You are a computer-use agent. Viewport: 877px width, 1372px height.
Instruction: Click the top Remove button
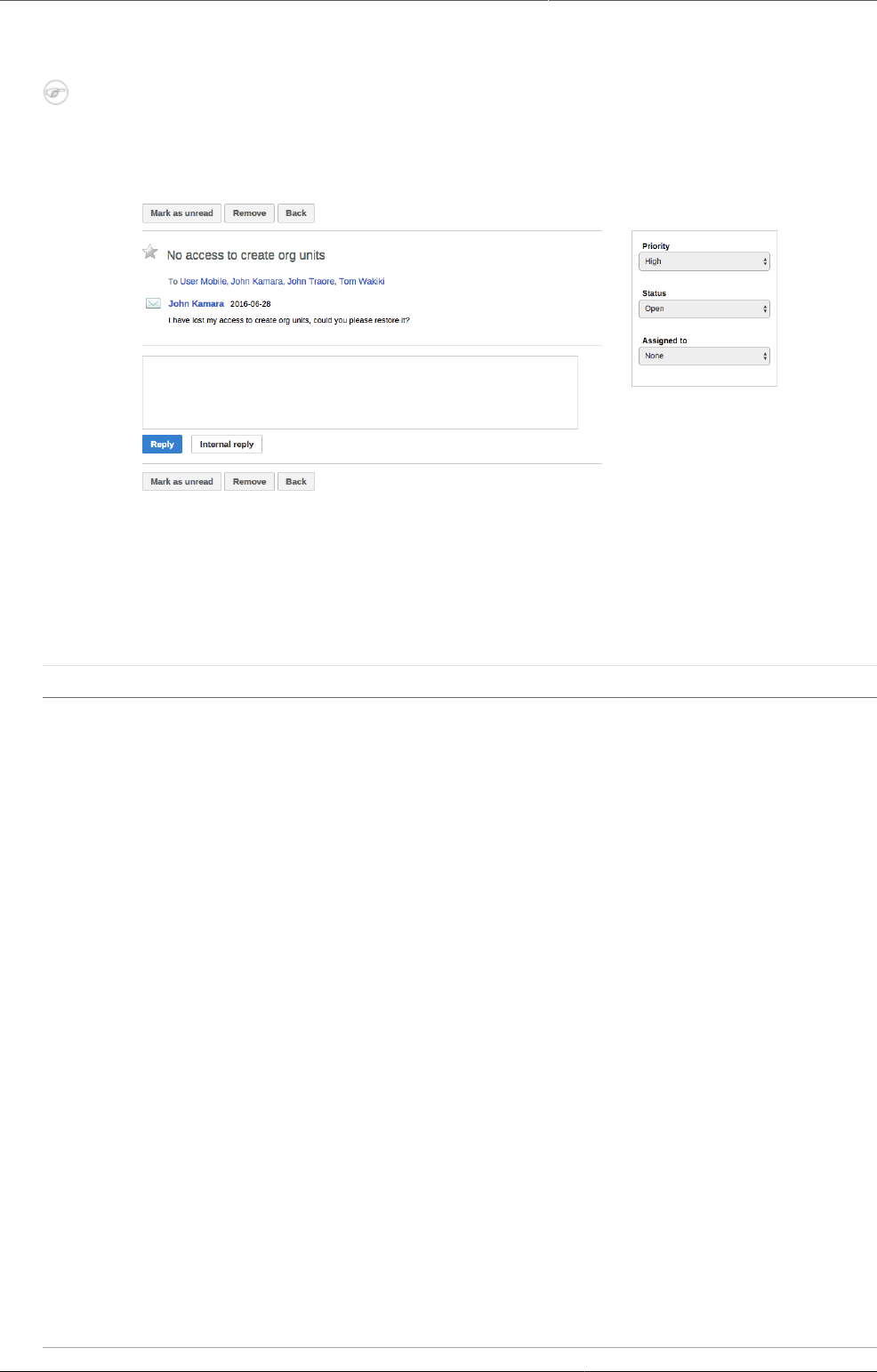pyautogui.click(x=250, y=213)
